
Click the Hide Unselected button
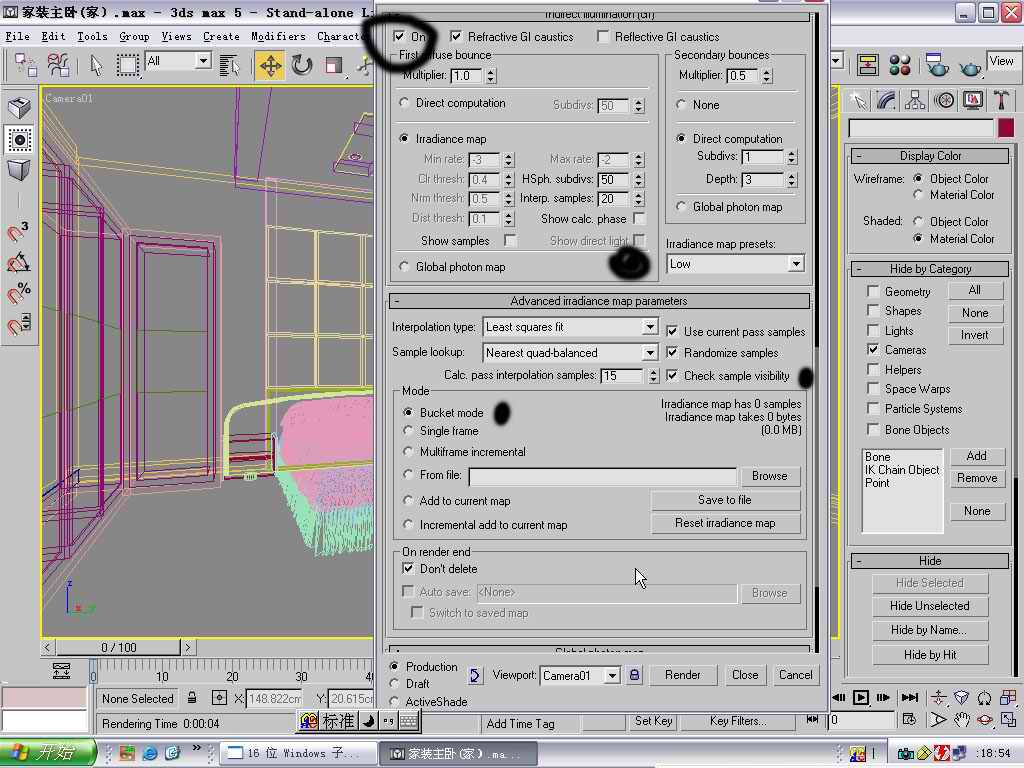click(x=930, y=606)
